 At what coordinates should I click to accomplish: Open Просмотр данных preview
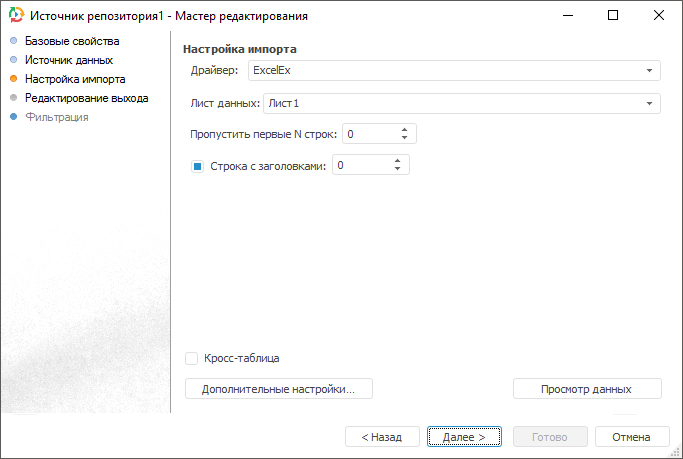586,389
